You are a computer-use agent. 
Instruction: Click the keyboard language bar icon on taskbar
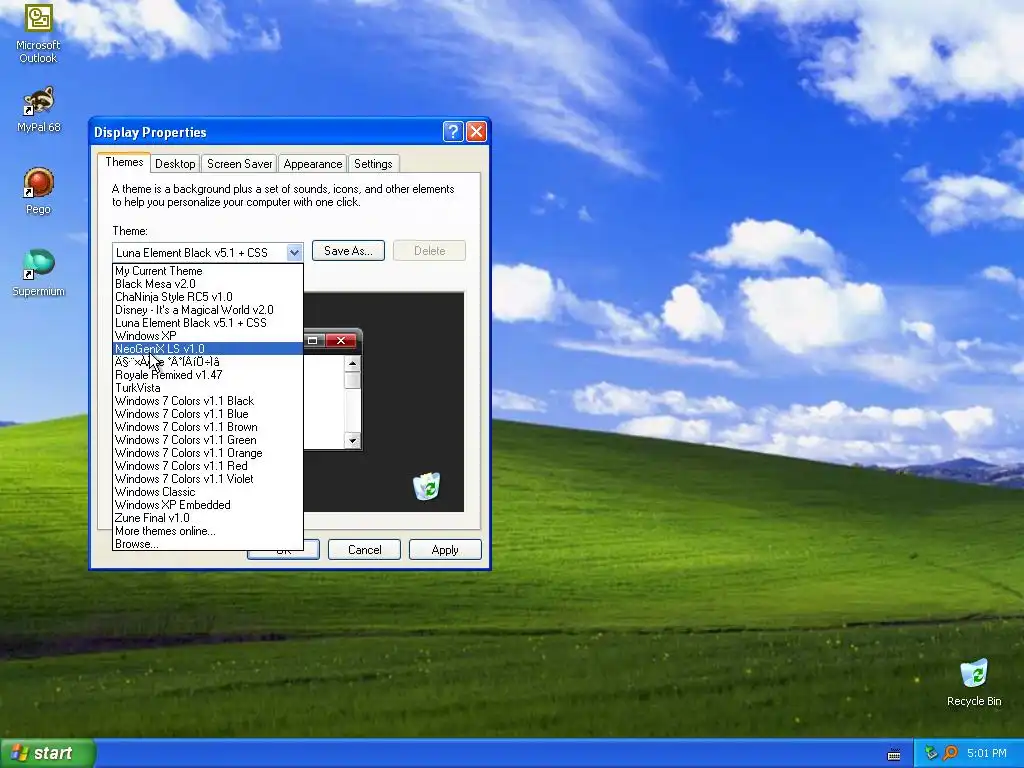click(x=894, y=754)
